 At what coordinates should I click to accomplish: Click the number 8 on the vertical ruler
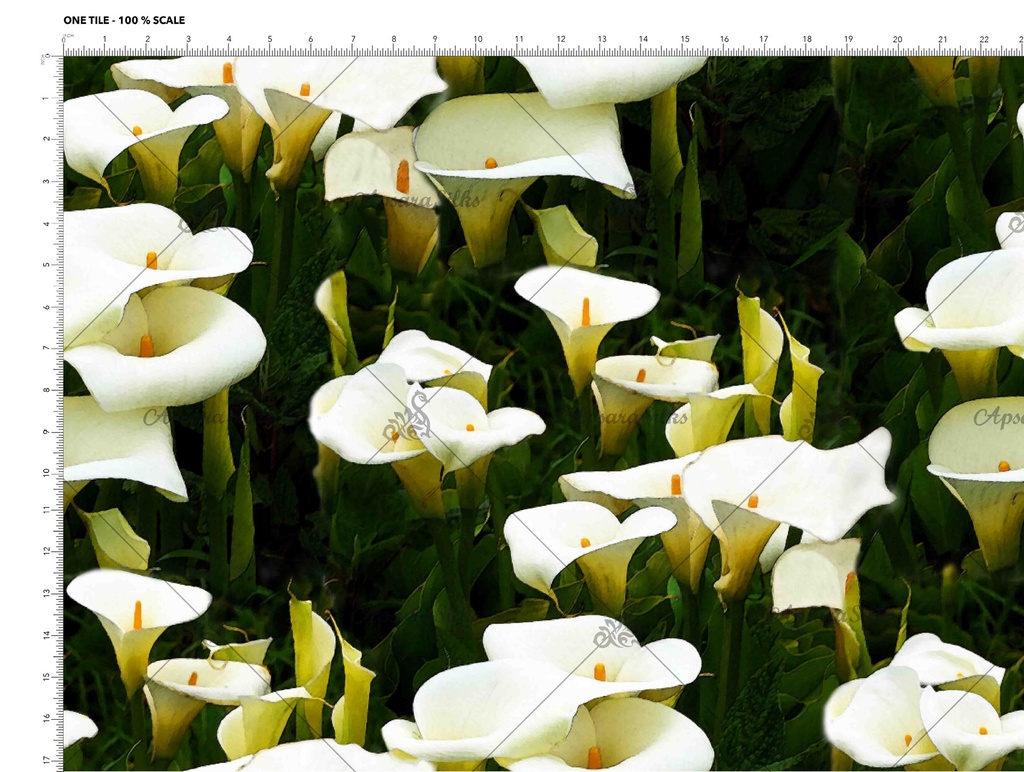pyautogui.click(x=46, y=390)
